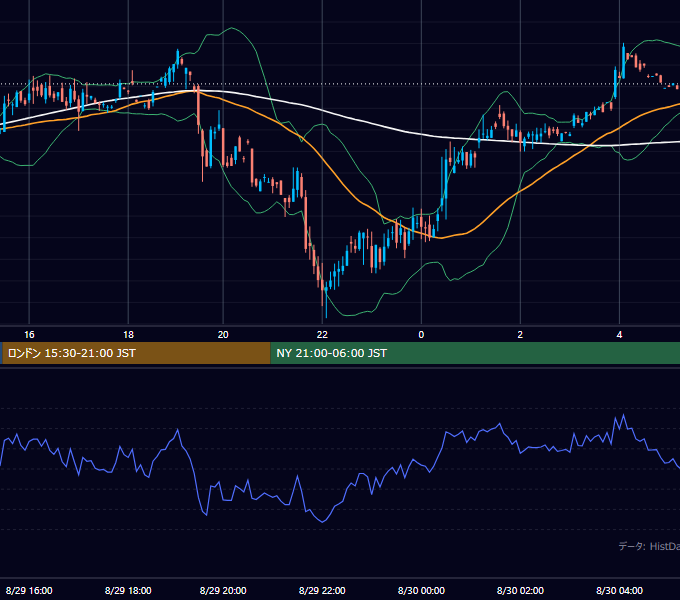
Task: Click the 8/29 22:00 date label
Action: tap(322, 590)
